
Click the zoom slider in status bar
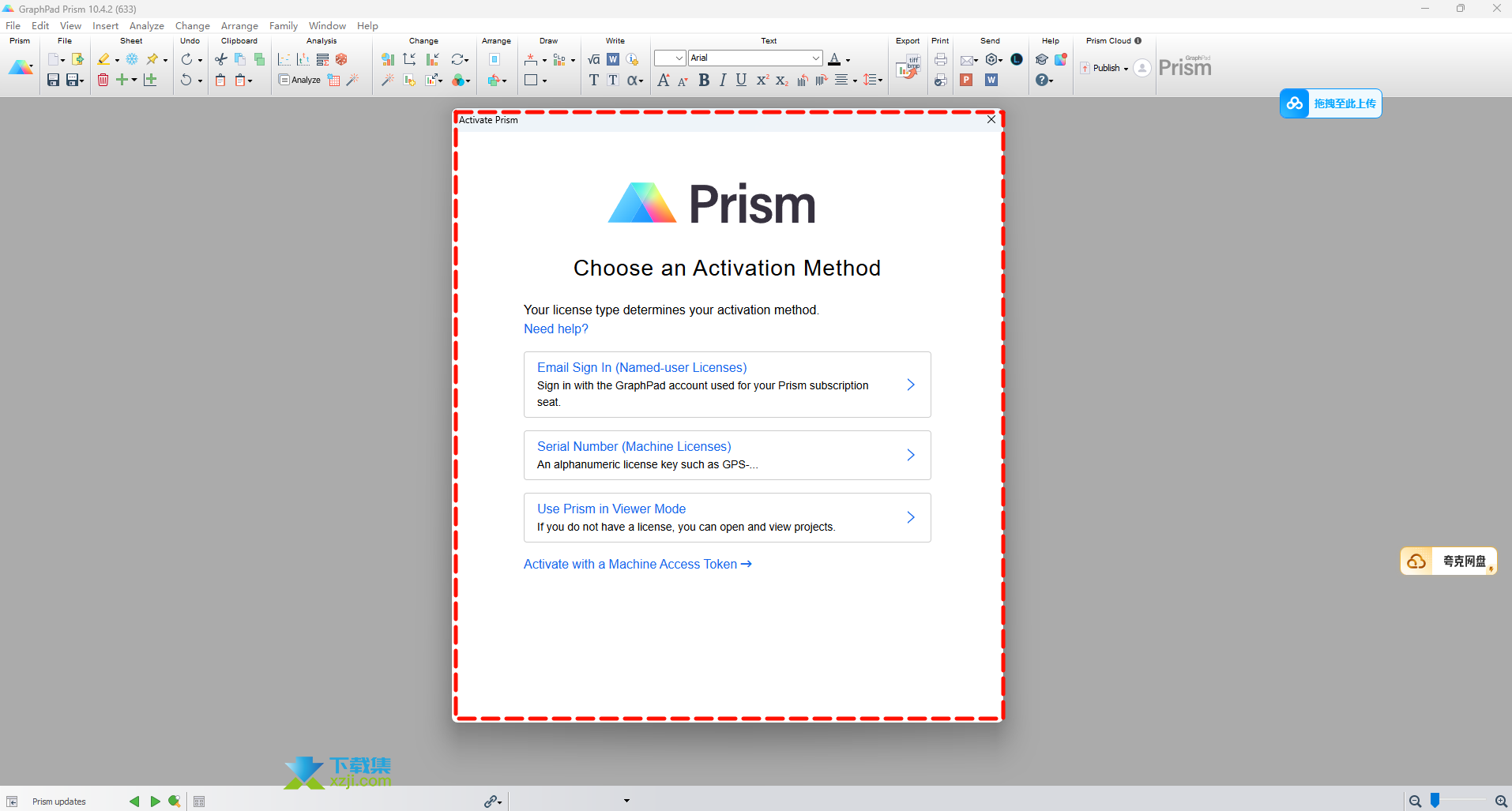(1435, 801)
